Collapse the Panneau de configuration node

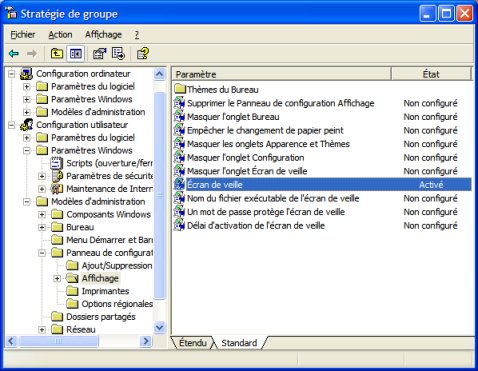coord(42,253)
